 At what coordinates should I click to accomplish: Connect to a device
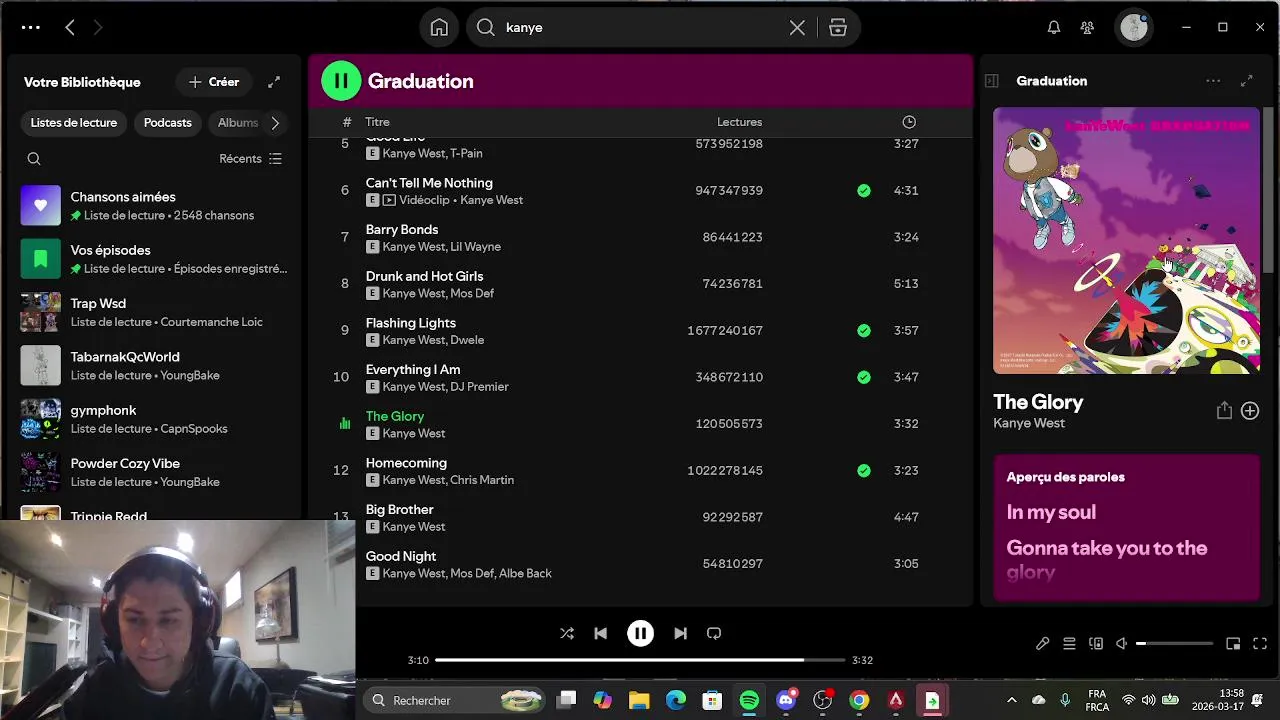click(x=1096, y=644)
